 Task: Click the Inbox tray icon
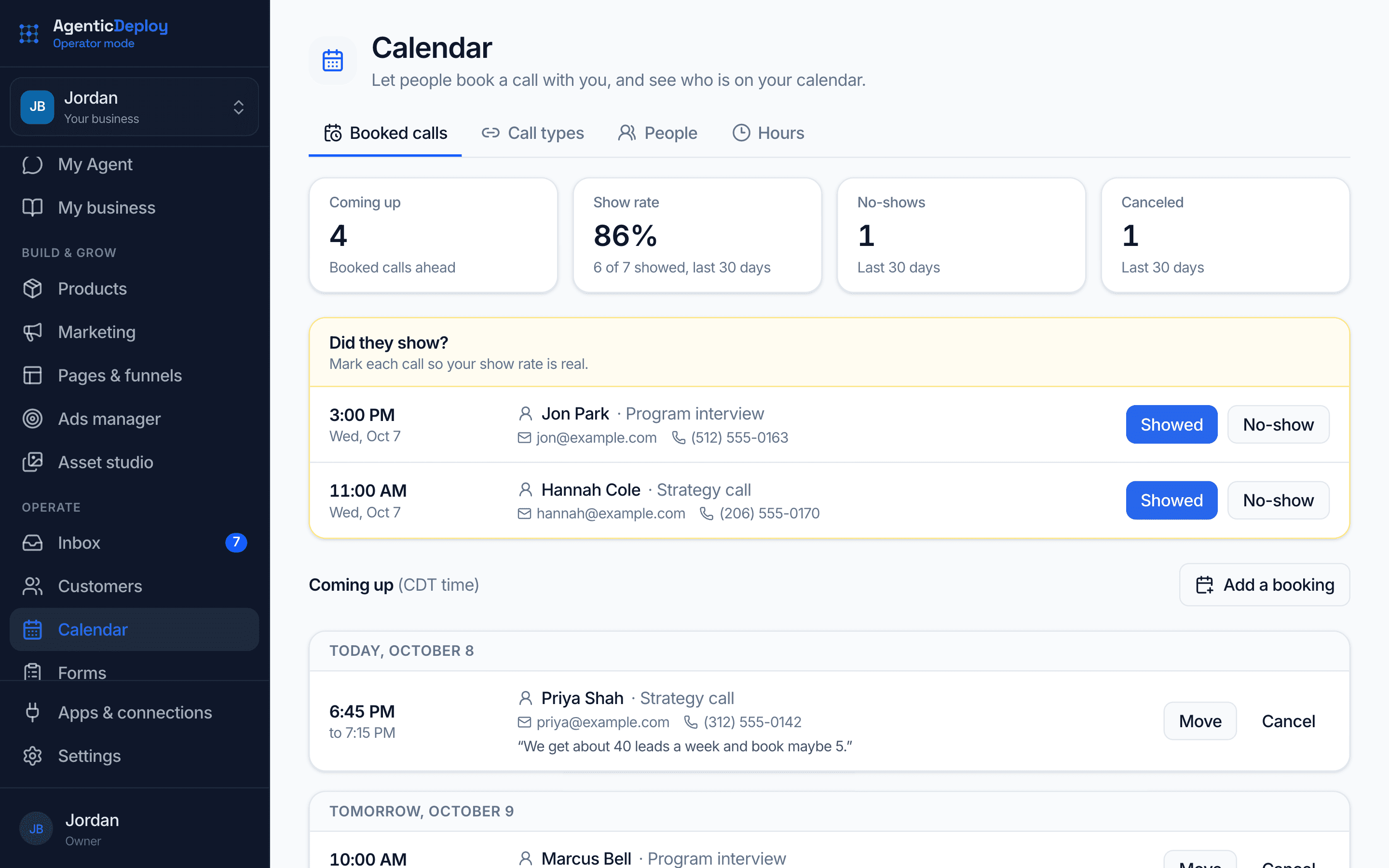point(33,542)
